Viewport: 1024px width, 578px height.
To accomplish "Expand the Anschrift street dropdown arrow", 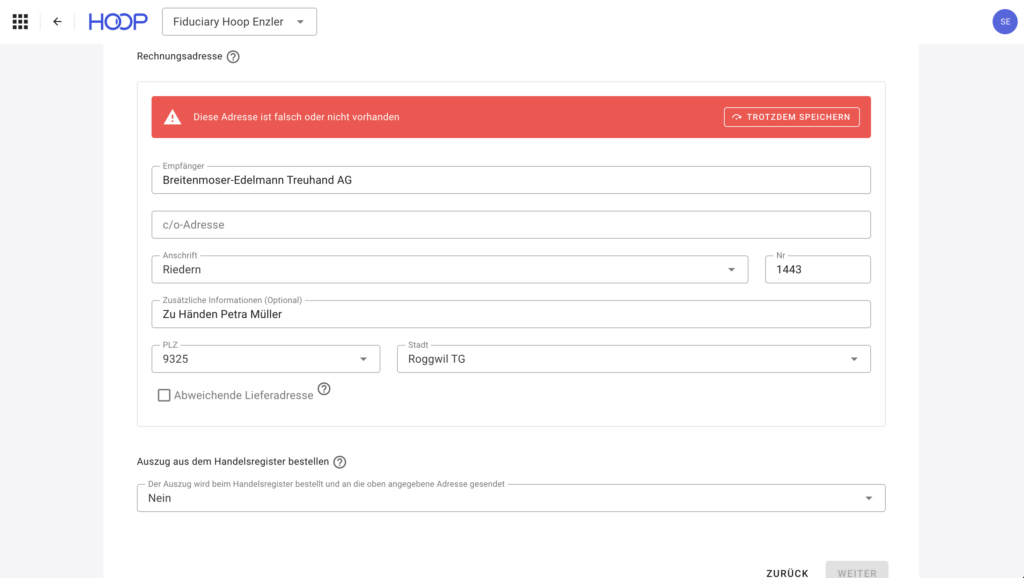I will click(x=731, y=270).
